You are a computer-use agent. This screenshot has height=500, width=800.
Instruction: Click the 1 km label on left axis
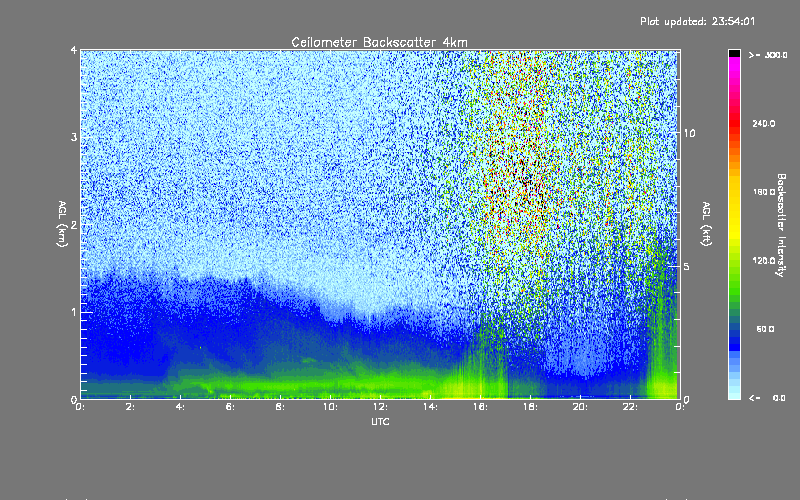(x=74, y=312)
